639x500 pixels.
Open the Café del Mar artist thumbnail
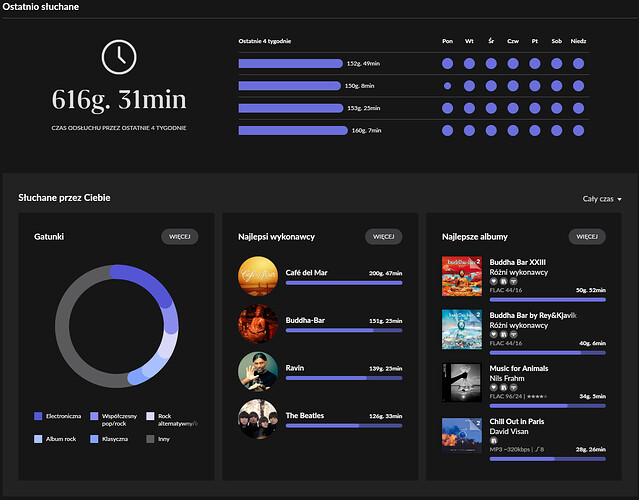coord(258,276)
